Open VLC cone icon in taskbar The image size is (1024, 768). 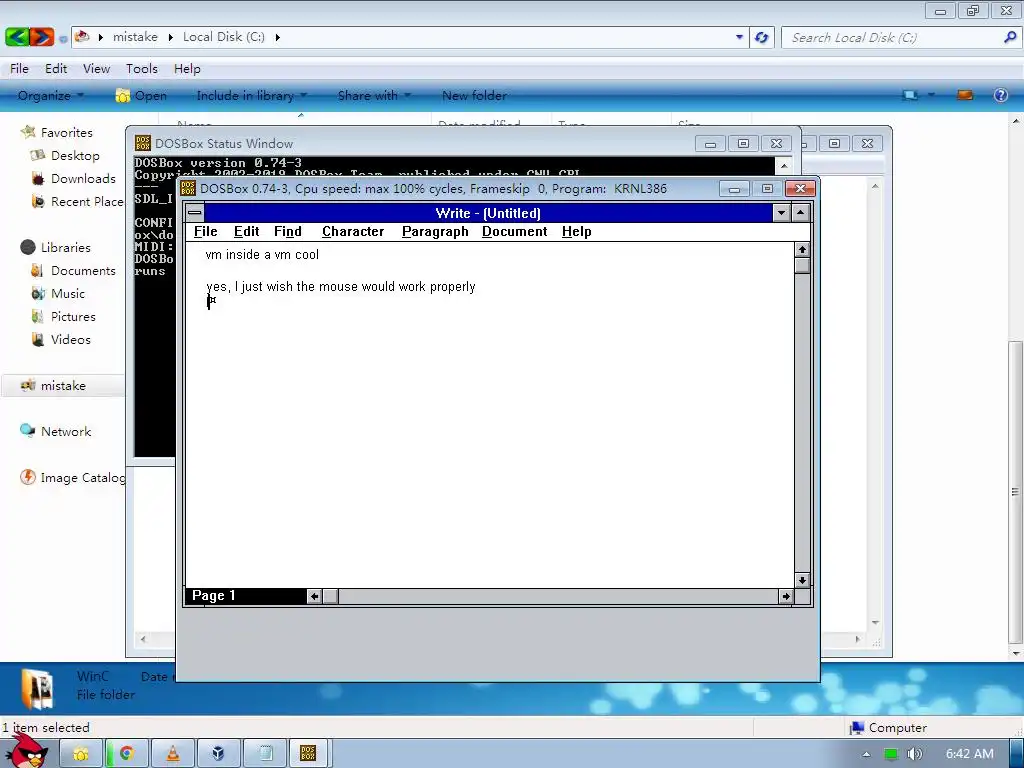click(172, 754)
